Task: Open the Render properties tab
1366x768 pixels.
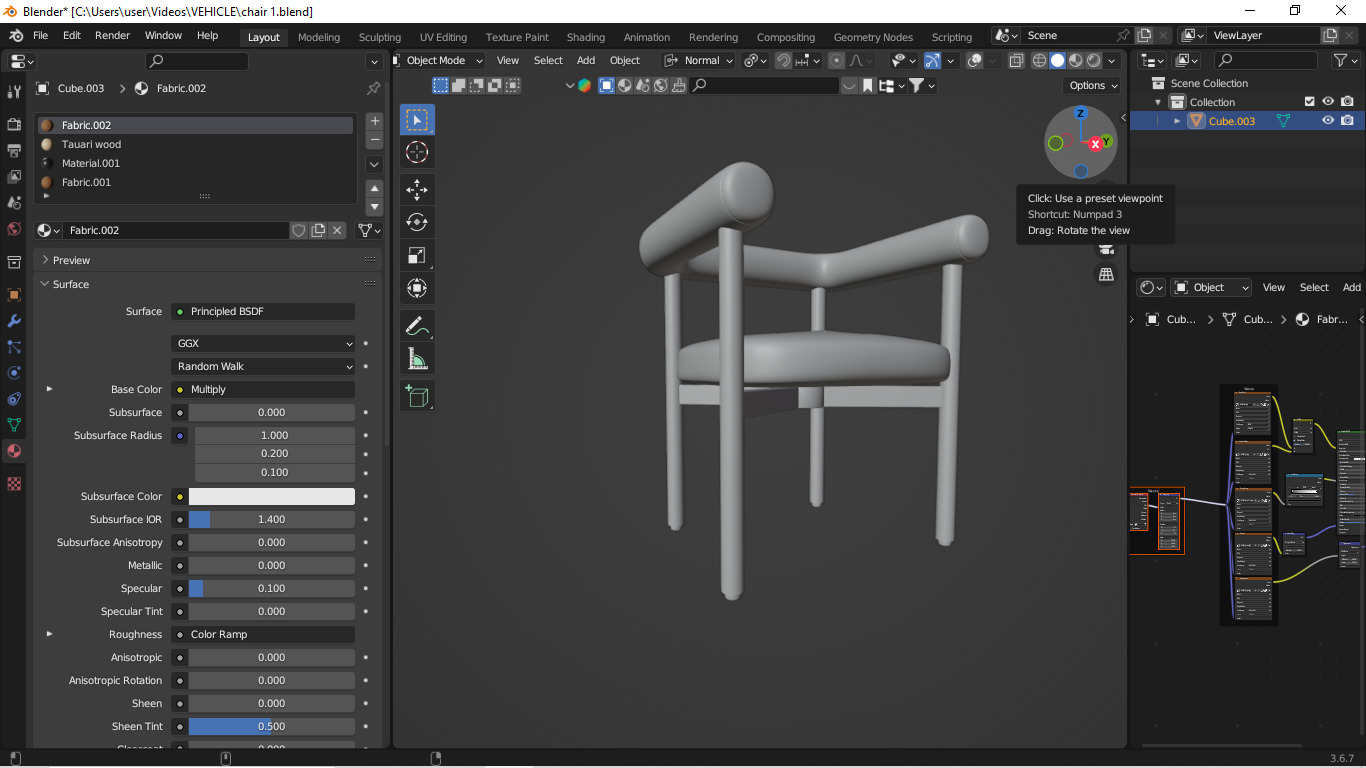Action: click(14, 125)
